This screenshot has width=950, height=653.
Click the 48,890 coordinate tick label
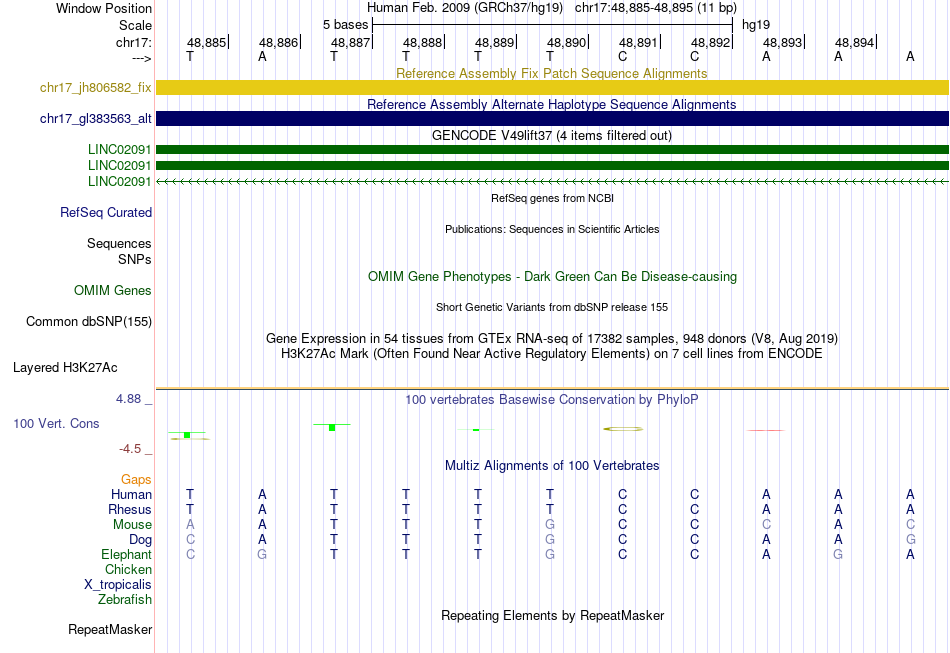click(x=566, y=42)
